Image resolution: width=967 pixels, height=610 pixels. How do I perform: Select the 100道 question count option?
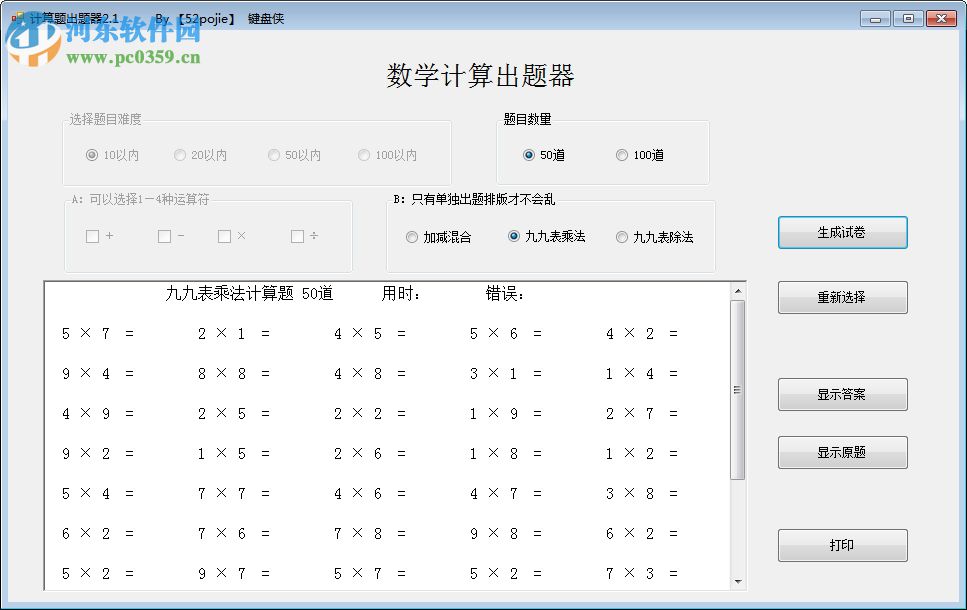[621, 155]
